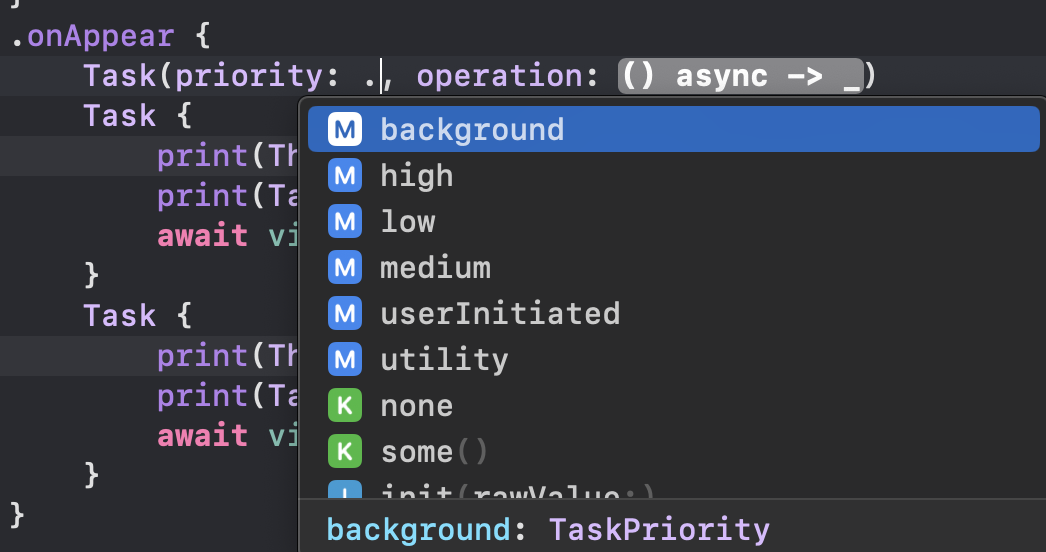Select the 'background' completion suggestion
Screen dimensions: 1046x552
(x=674, y=129)
